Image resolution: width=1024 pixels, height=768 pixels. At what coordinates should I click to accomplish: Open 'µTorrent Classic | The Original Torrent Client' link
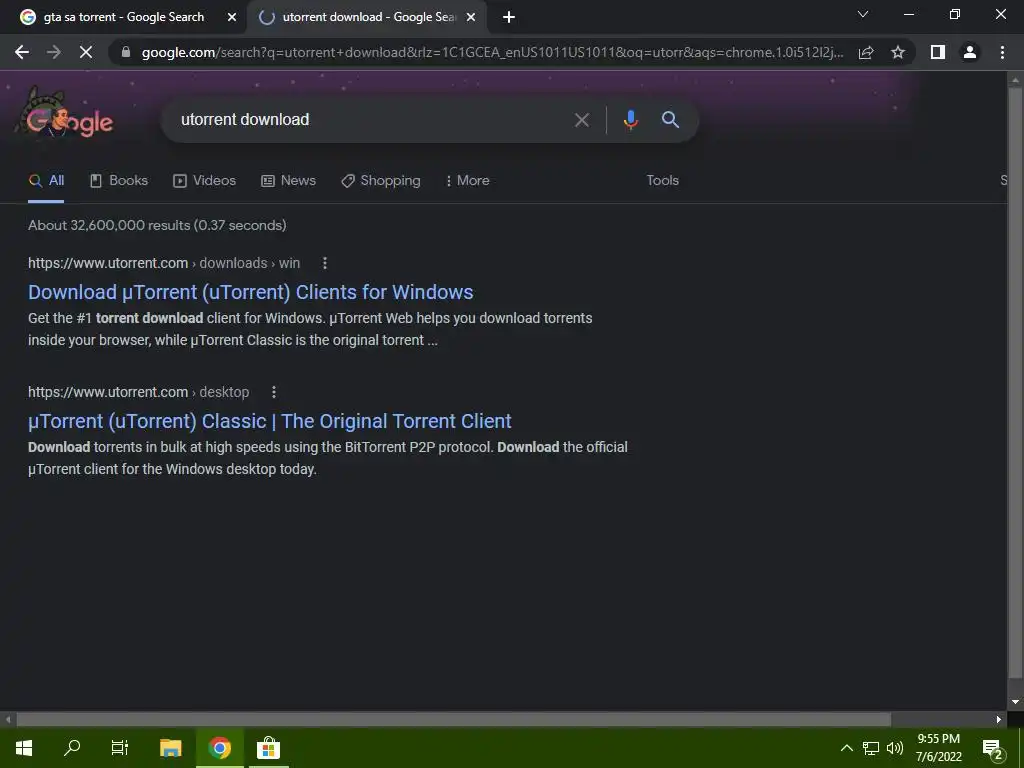(x=270, y=421)
